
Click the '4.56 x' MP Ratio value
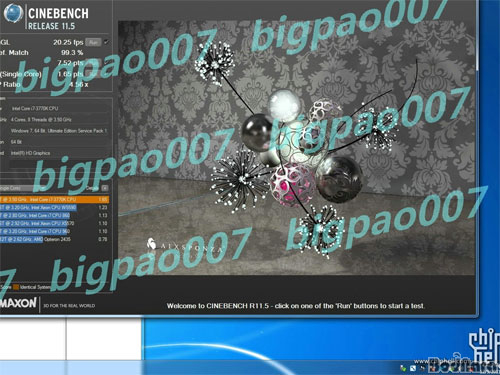(79, 85)
